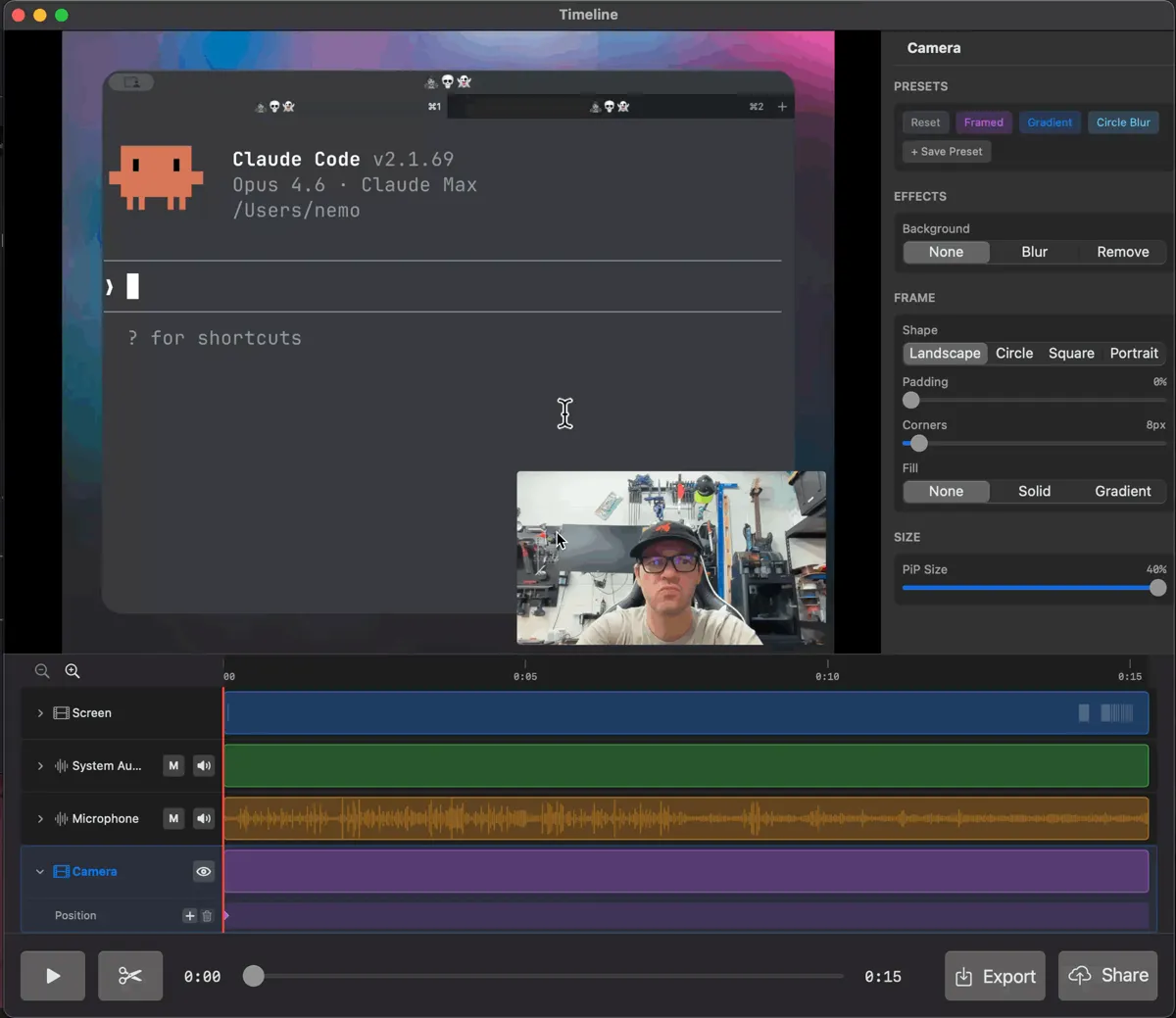
Task: Set Background effect to Remove
Action: (1123, 252)
